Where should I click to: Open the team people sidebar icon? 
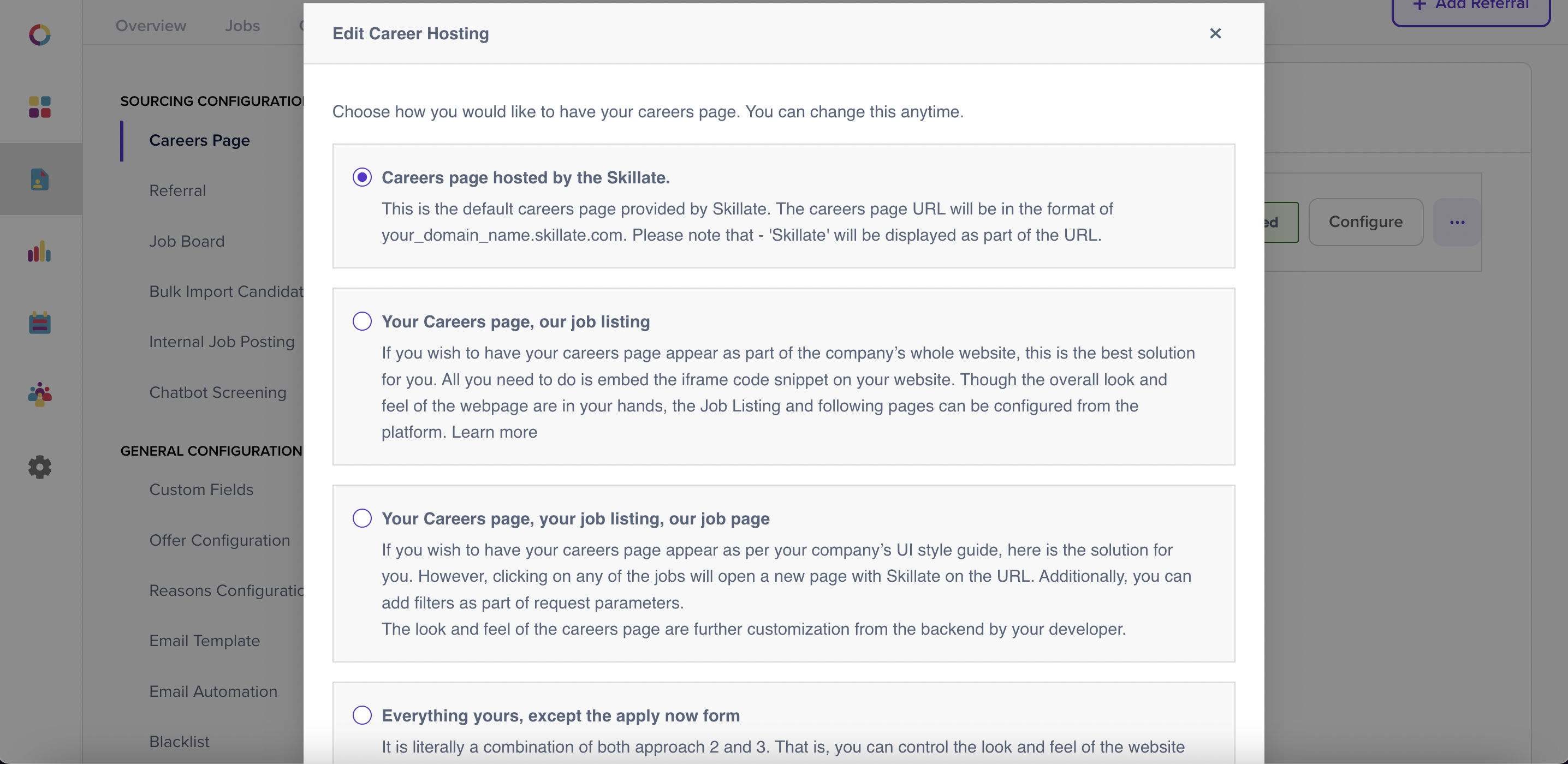[39, 394]
